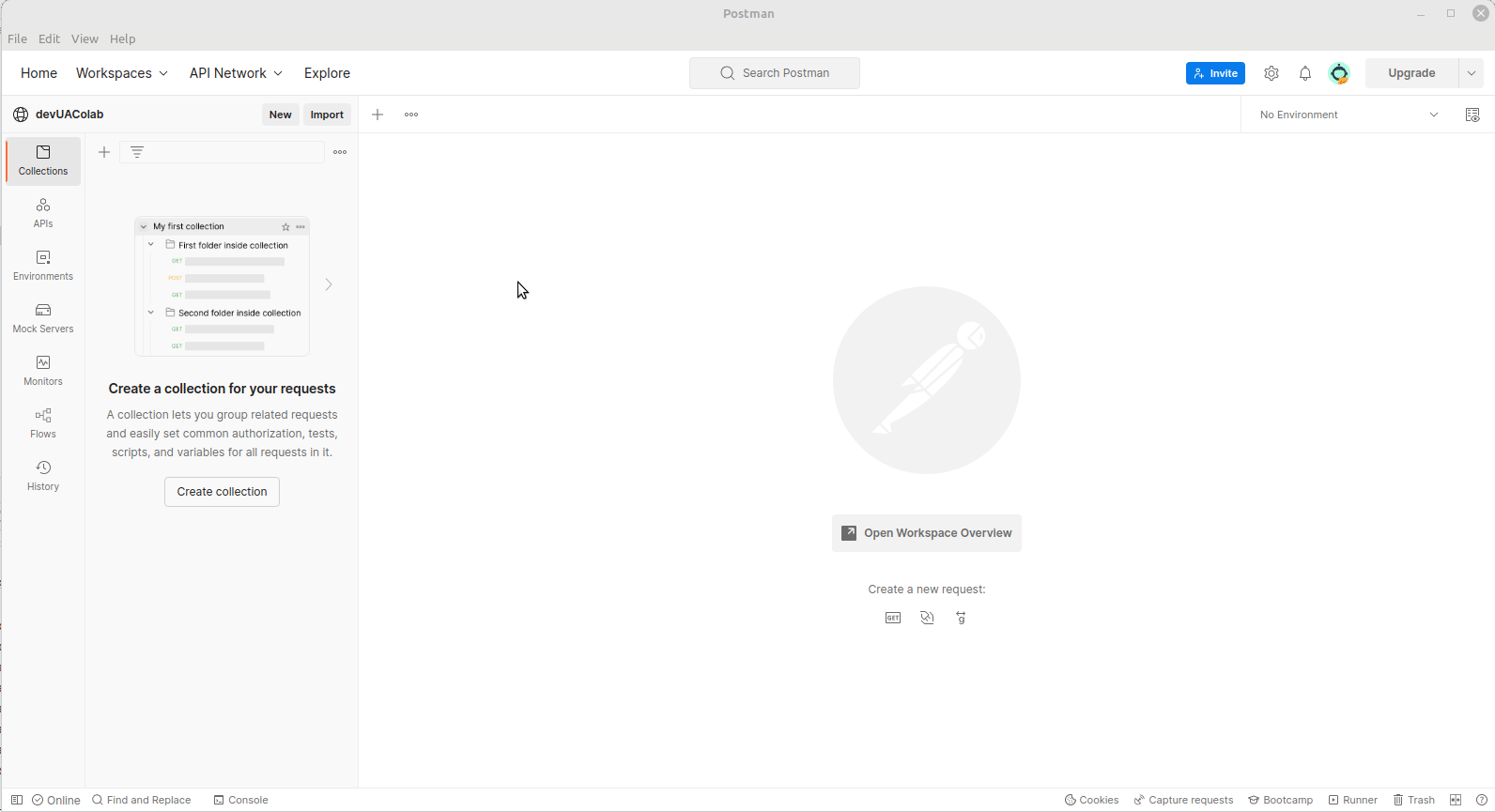Open Postman settings gear
Viewport: 1495px width, 812px height.
click(1272, 73)
